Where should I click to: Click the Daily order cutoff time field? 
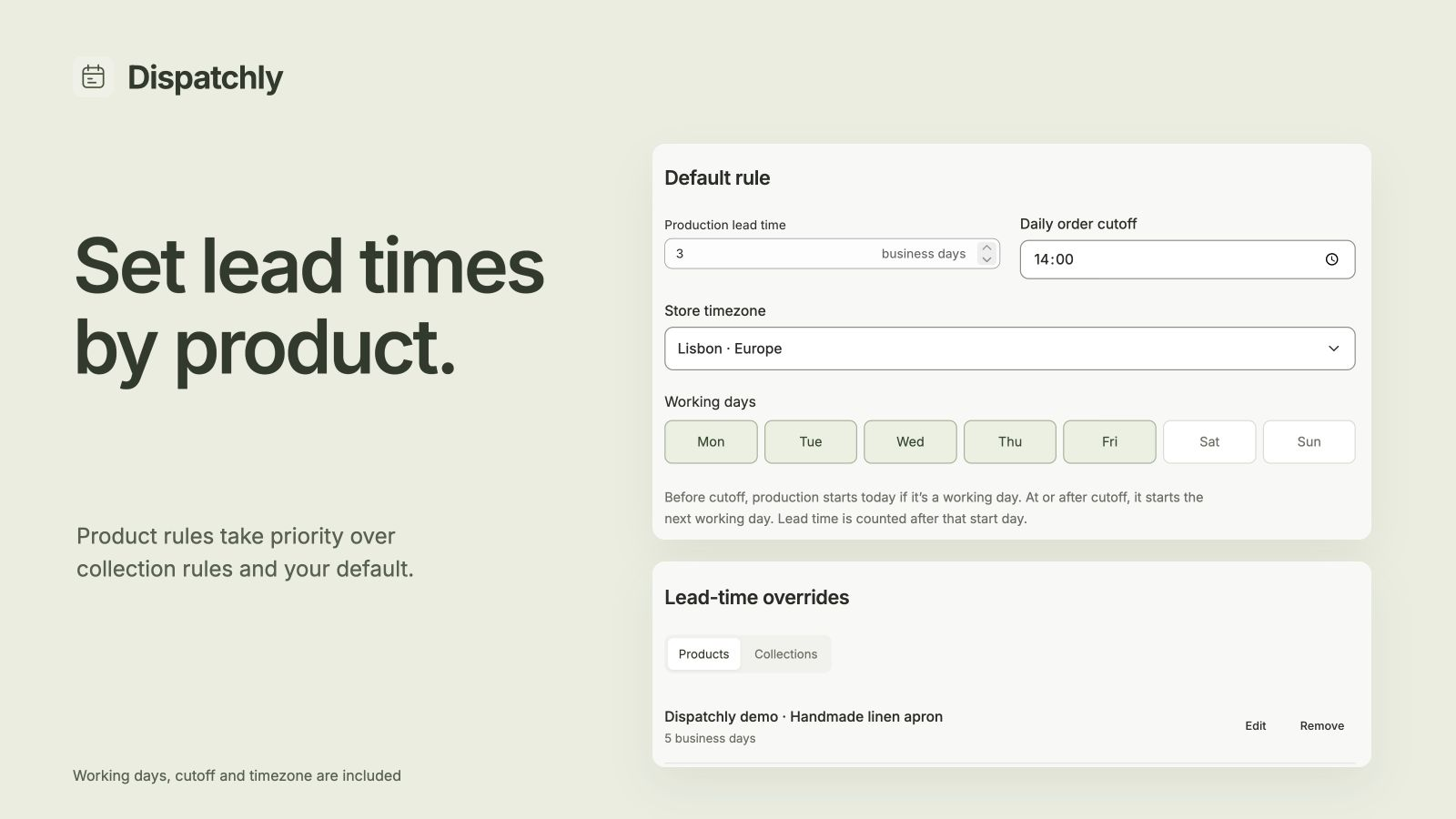(1187, 259)
